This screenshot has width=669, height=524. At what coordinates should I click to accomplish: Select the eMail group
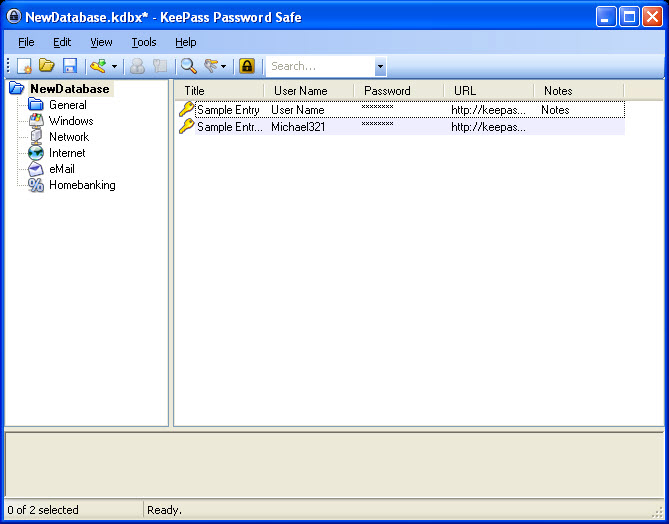click(x=62, y=169)
